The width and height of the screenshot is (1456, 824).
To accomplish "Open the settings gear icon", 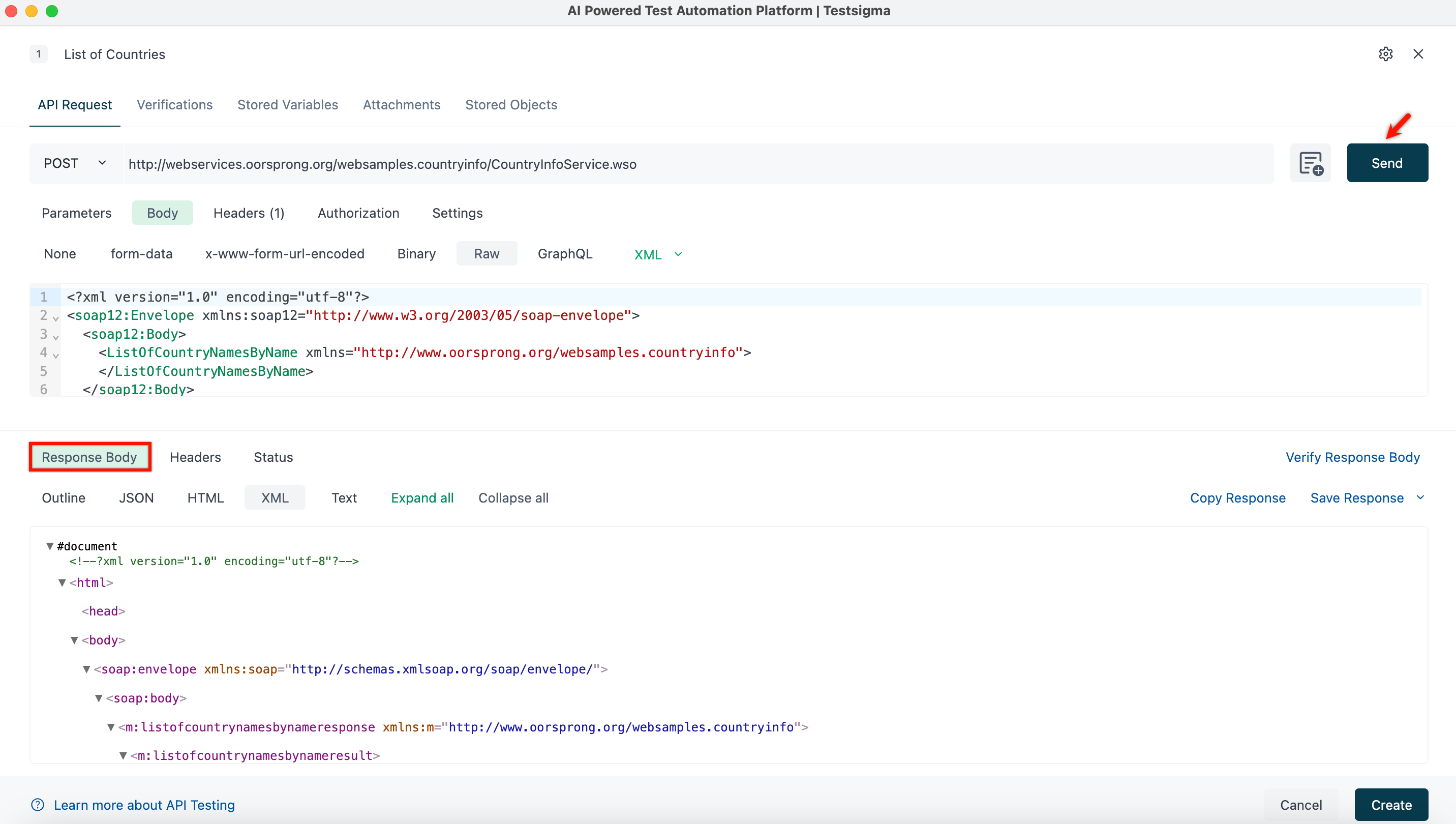I will [x=1385, y=54].
